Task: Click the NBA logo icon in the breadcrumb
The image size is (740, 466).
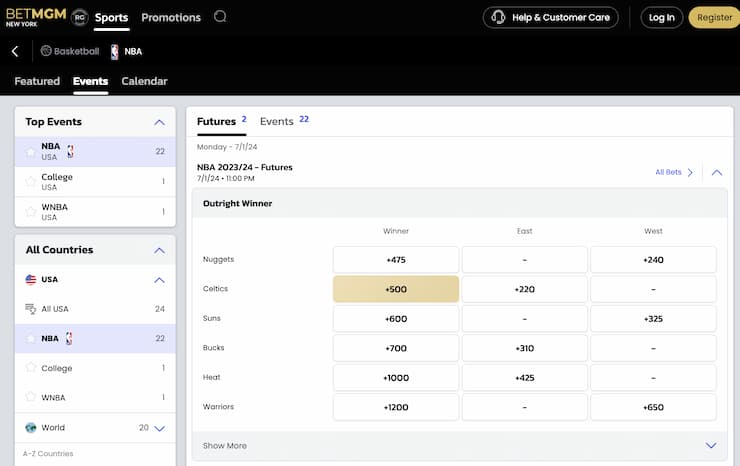Action: [x=115, y=51]
